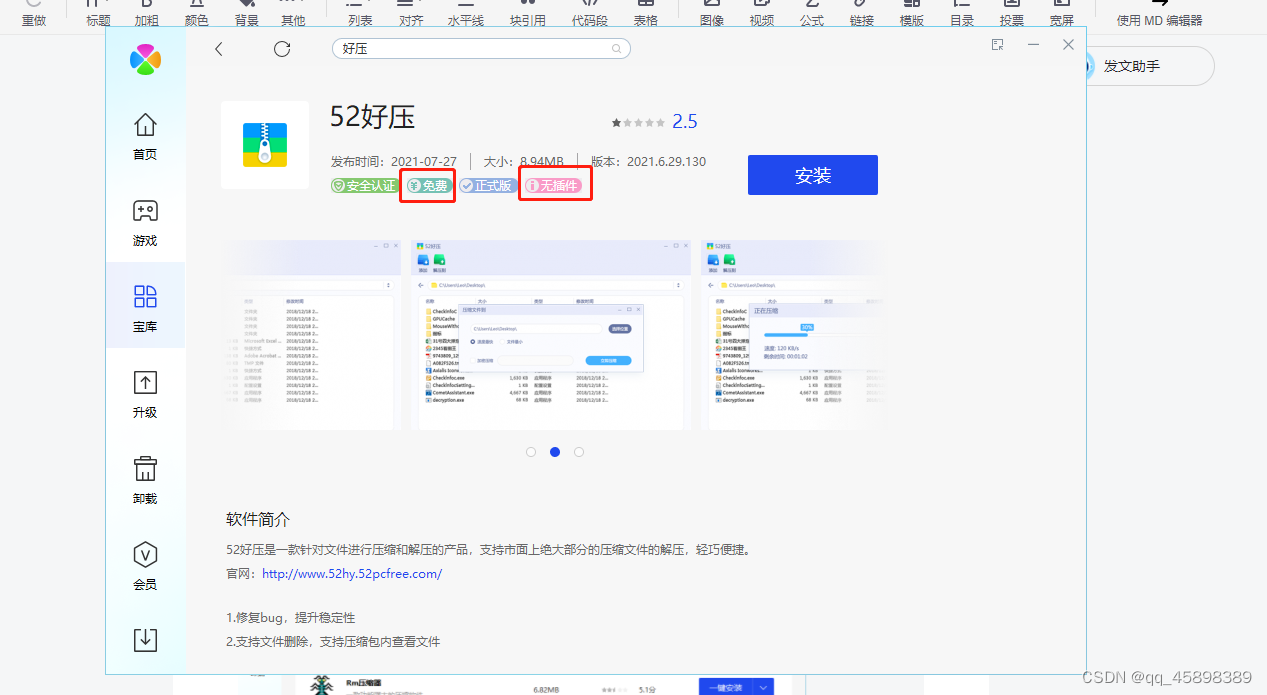Click the 正式版 badge
Image resolution: width=1267 pixels, height=695 pixels.
click(487, 186)
